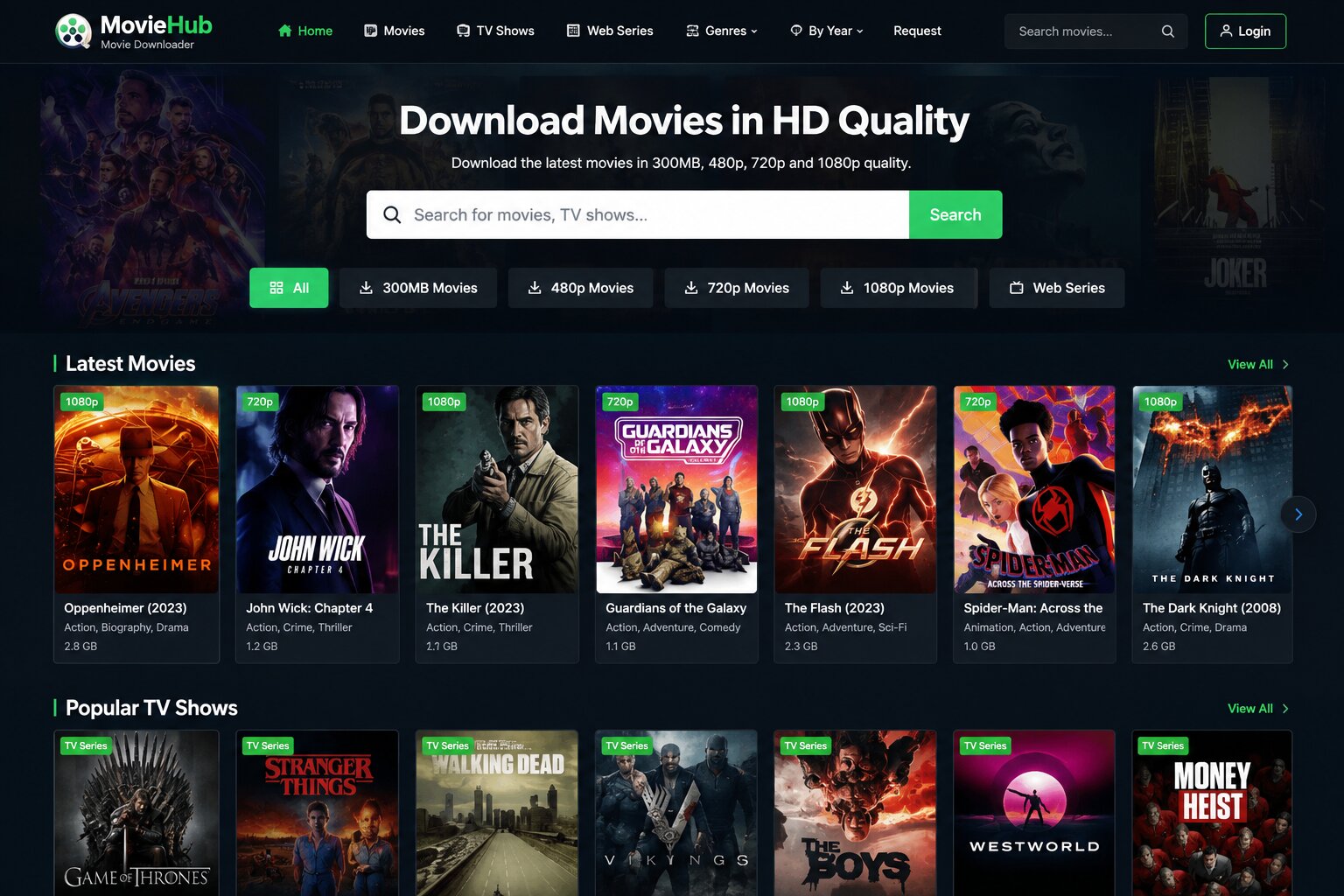
Task: Click The Dark Knight (2008) title
Action: [1212, 608]
